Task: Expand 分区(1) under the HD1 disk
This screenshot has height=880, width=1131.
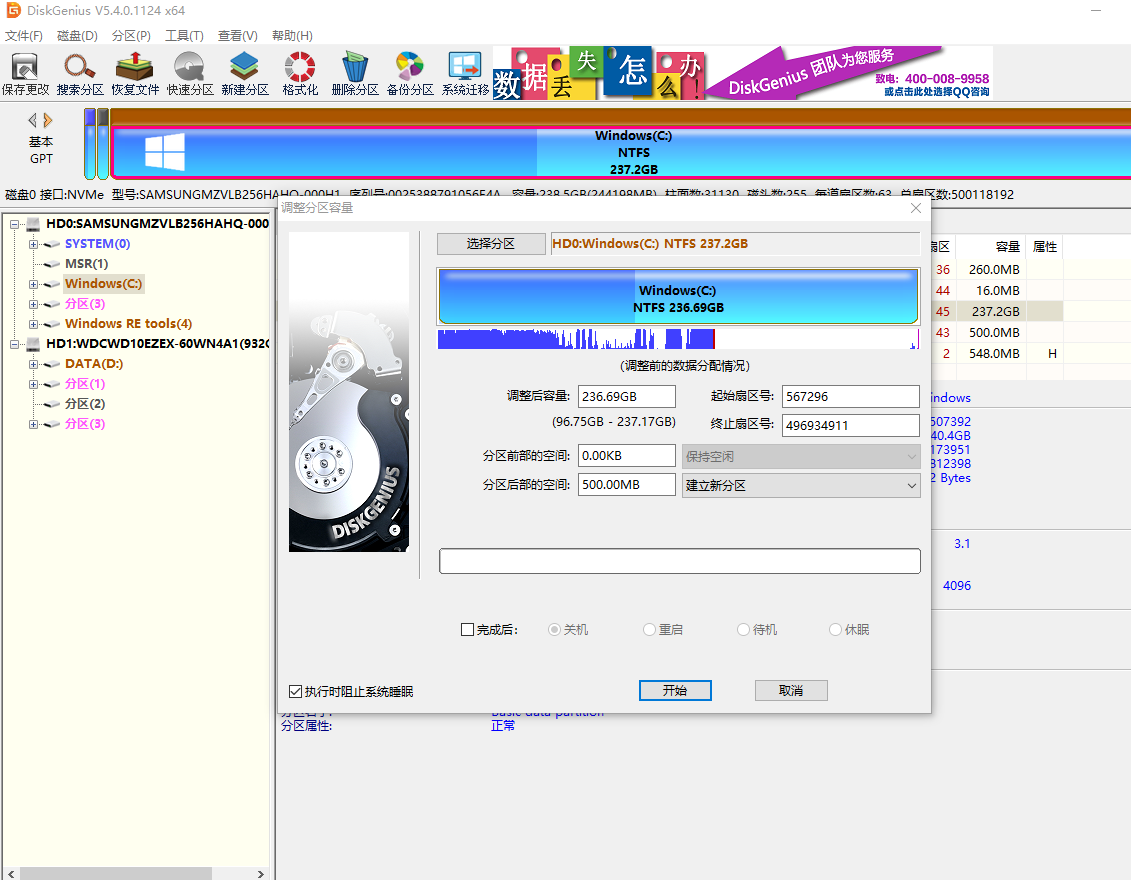Action: [x=33, y=384]
